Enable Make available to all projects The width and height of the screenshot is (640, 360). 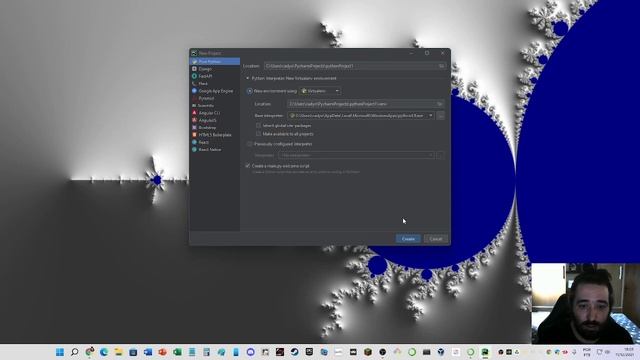258,133
